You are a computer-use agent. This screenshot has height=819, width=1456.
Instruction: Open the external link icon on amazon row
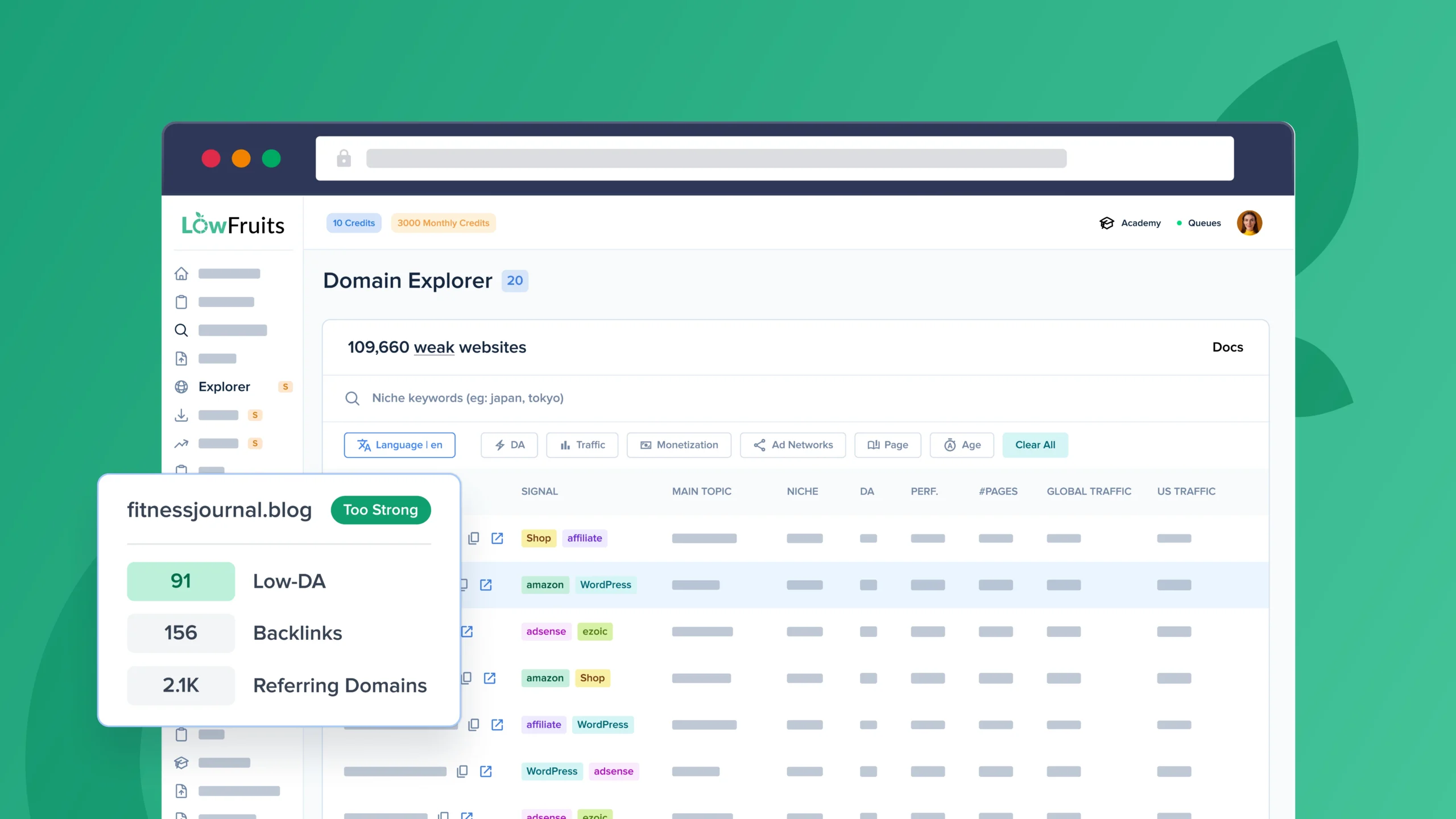486,585
